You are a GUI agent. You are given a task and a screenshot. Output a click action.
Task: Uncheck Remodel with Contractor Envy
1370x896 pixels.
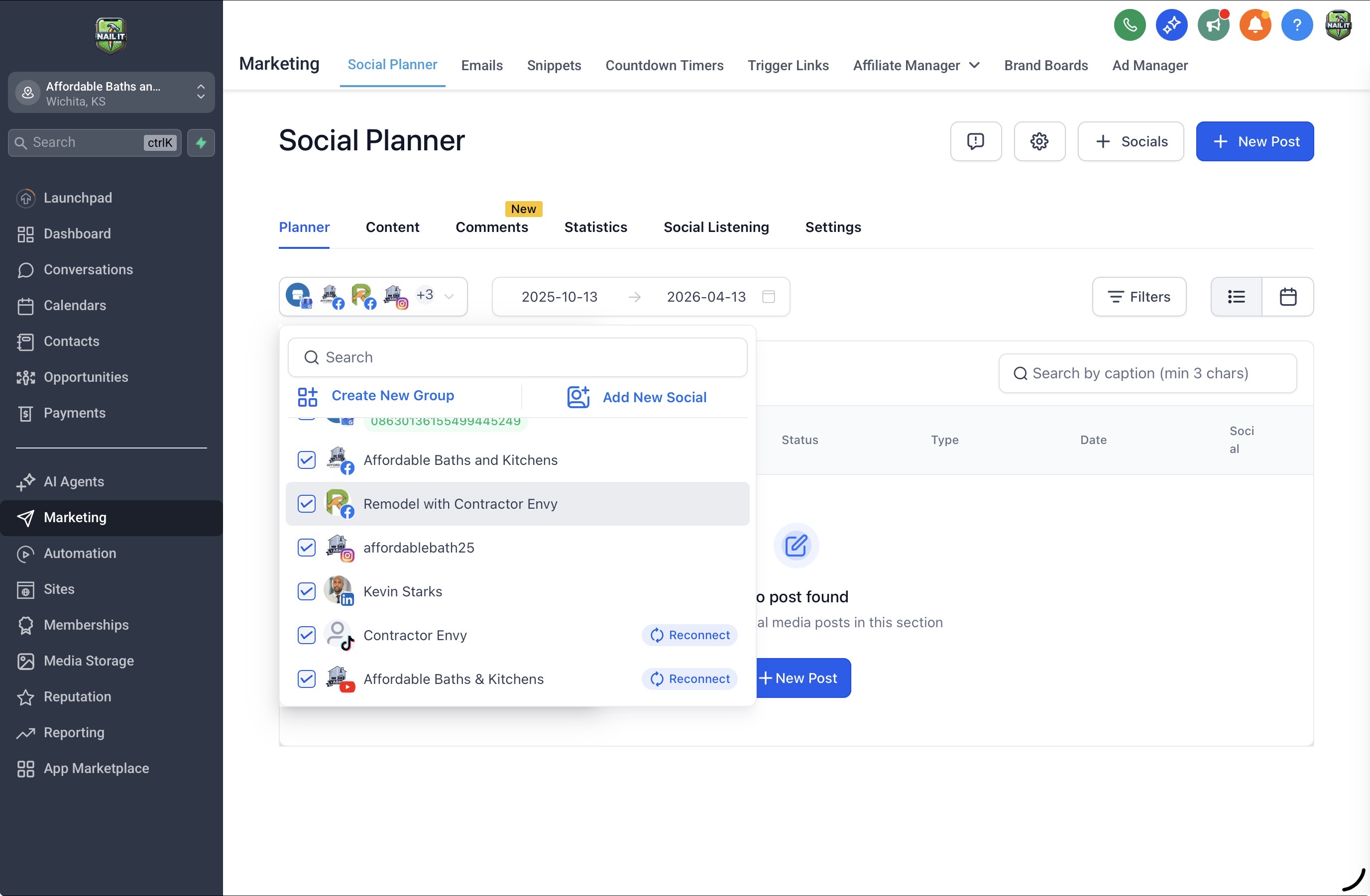pos(306,504)
